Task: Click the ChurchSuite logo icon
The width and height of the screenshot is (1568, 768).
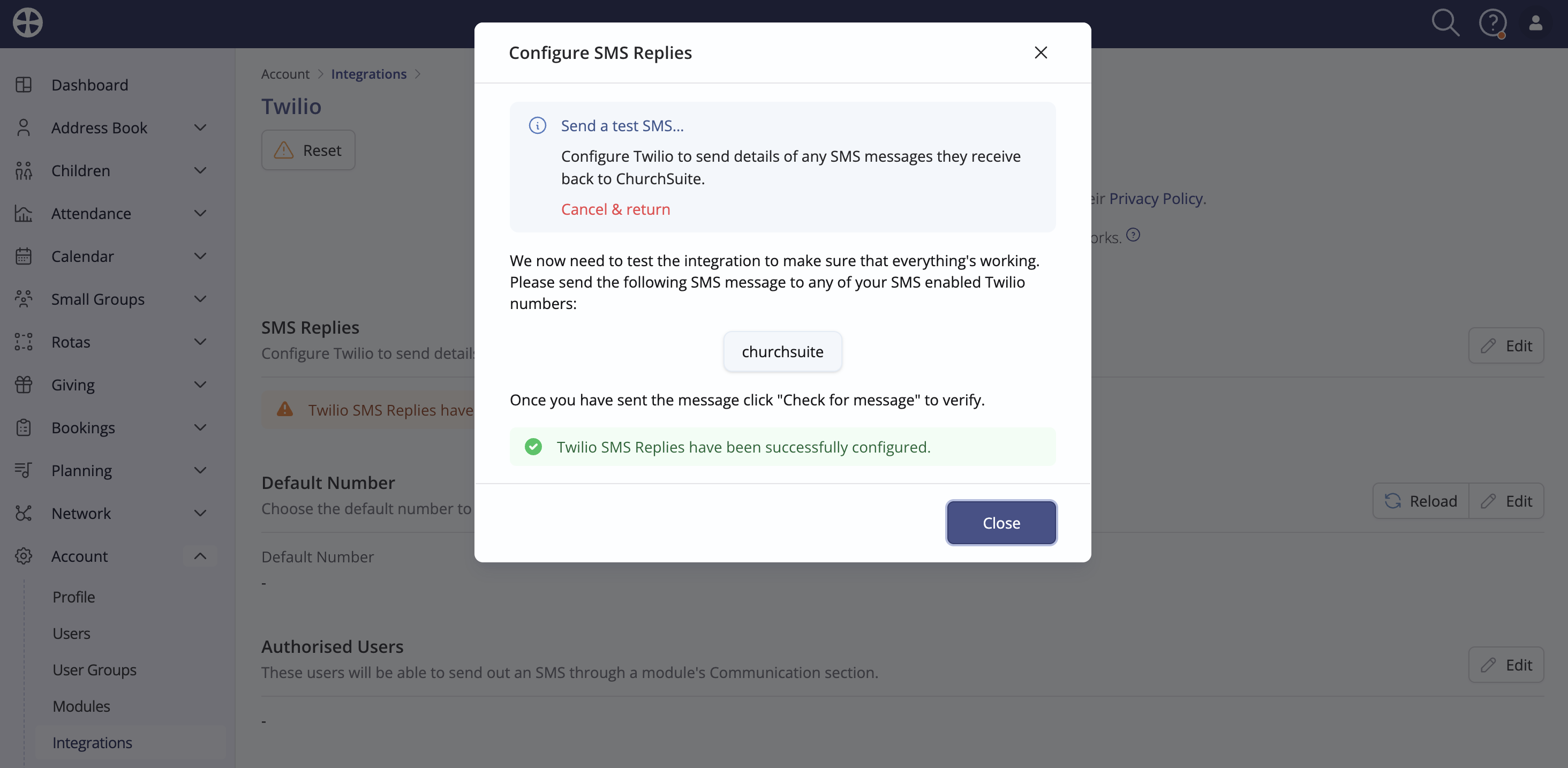Action: pos(28,23)
